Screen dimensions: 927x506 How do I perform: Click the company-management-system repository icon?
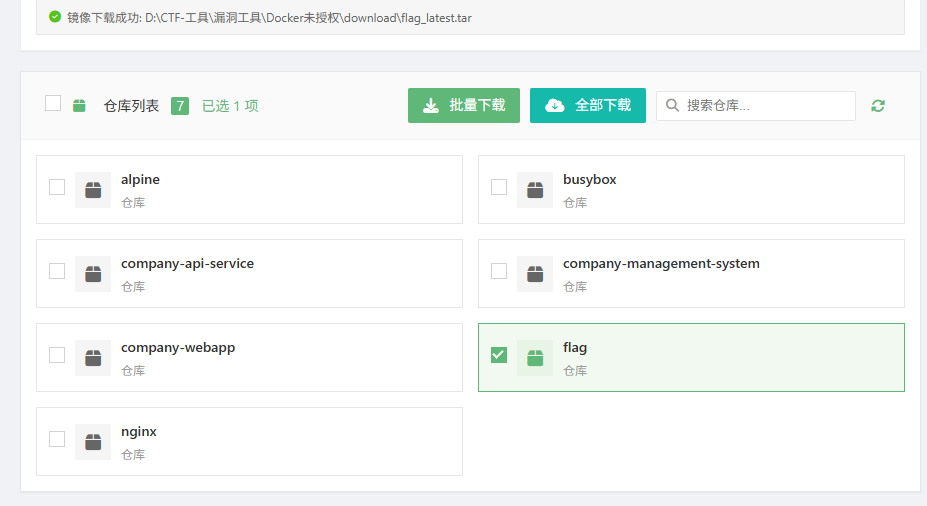click(535, 273)
